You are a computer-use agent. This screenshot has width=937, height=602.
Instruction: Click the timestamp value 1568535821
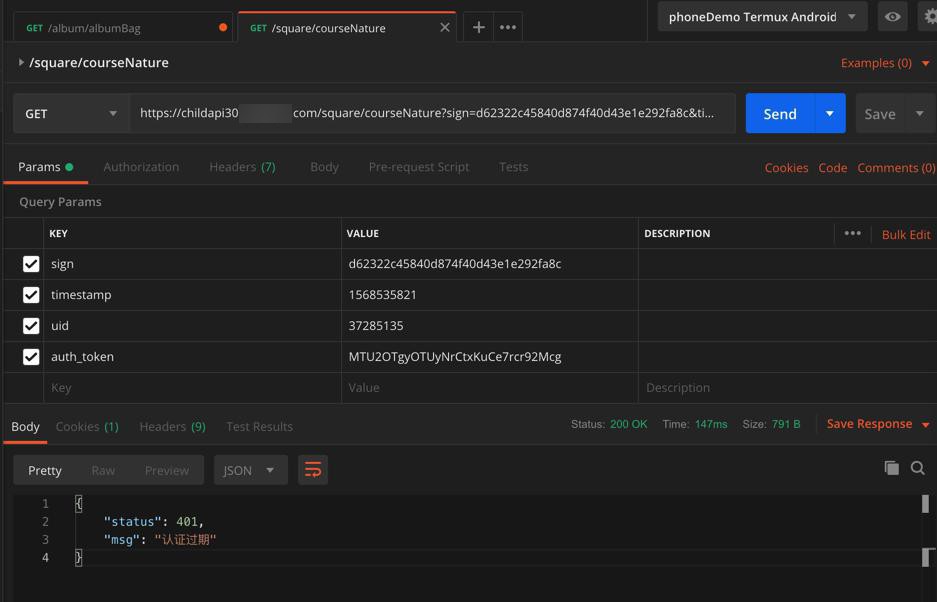[382, 295]
